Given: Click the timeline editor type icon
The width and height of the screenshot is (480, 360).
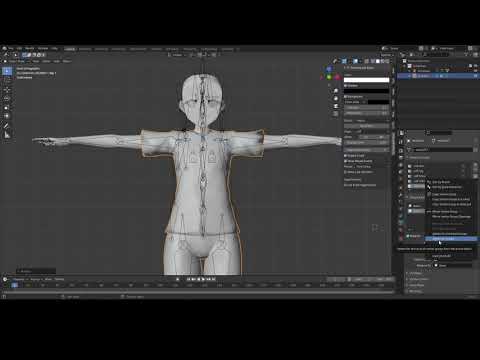Looking at the screenshot, I should 5,279.
